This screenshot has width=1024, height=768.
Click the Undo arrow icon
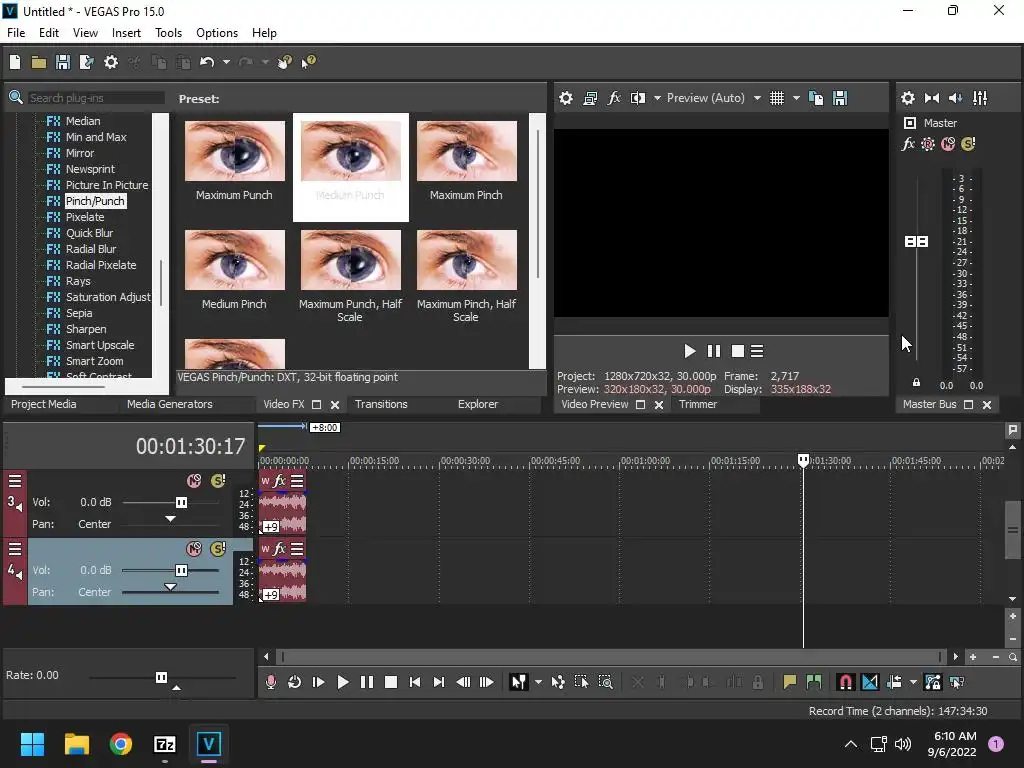pos(207,62)
